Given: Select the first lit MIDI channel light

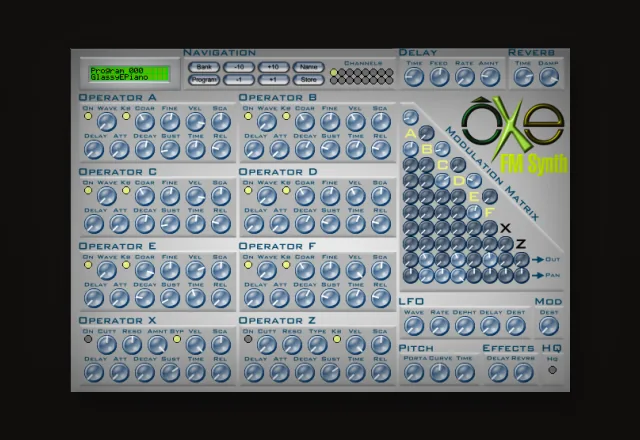Looking at the screenshot, I should pyautogui.click(x=333, y=72).
